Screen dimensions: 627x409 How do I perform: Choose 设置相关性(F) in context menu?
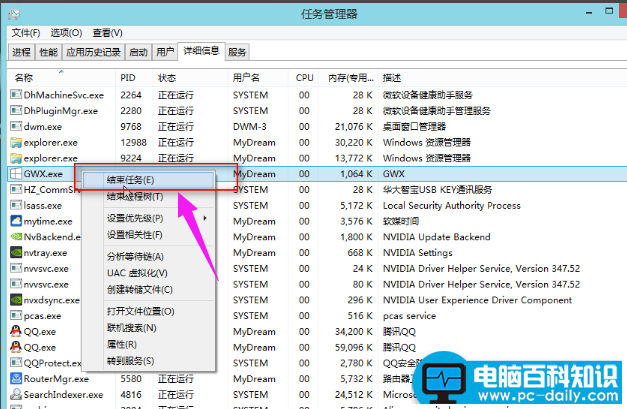click(x=148, y=235)
